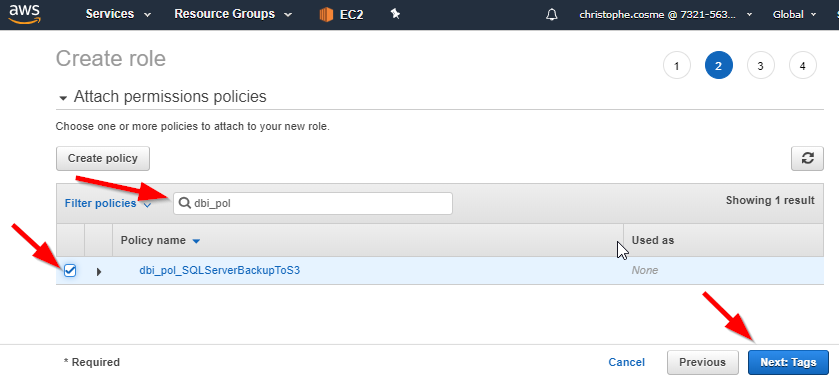
Task: Open the notifications bell
Action: click(x=551, y=14)
